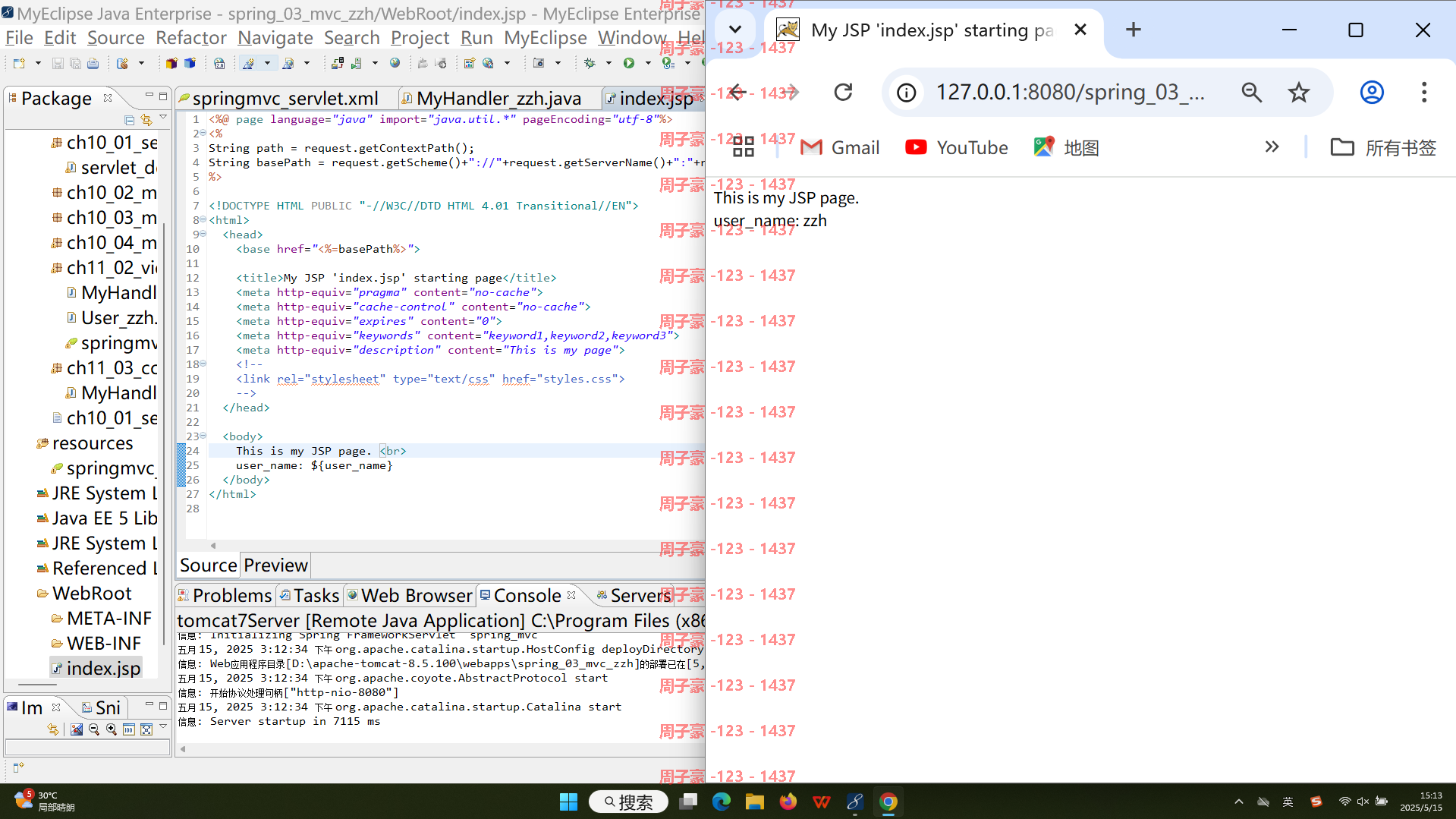Click the Print toolbar icon

click(93, 64)
